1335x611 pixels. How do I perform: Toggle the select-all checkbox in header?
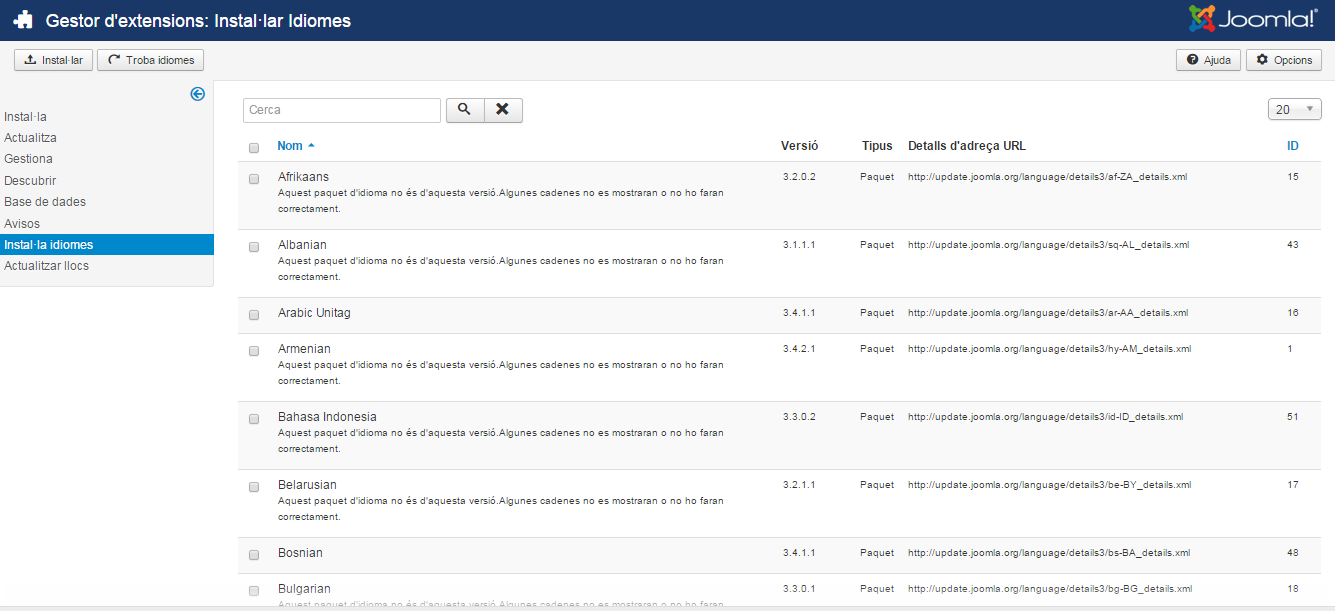click(254, 148)
